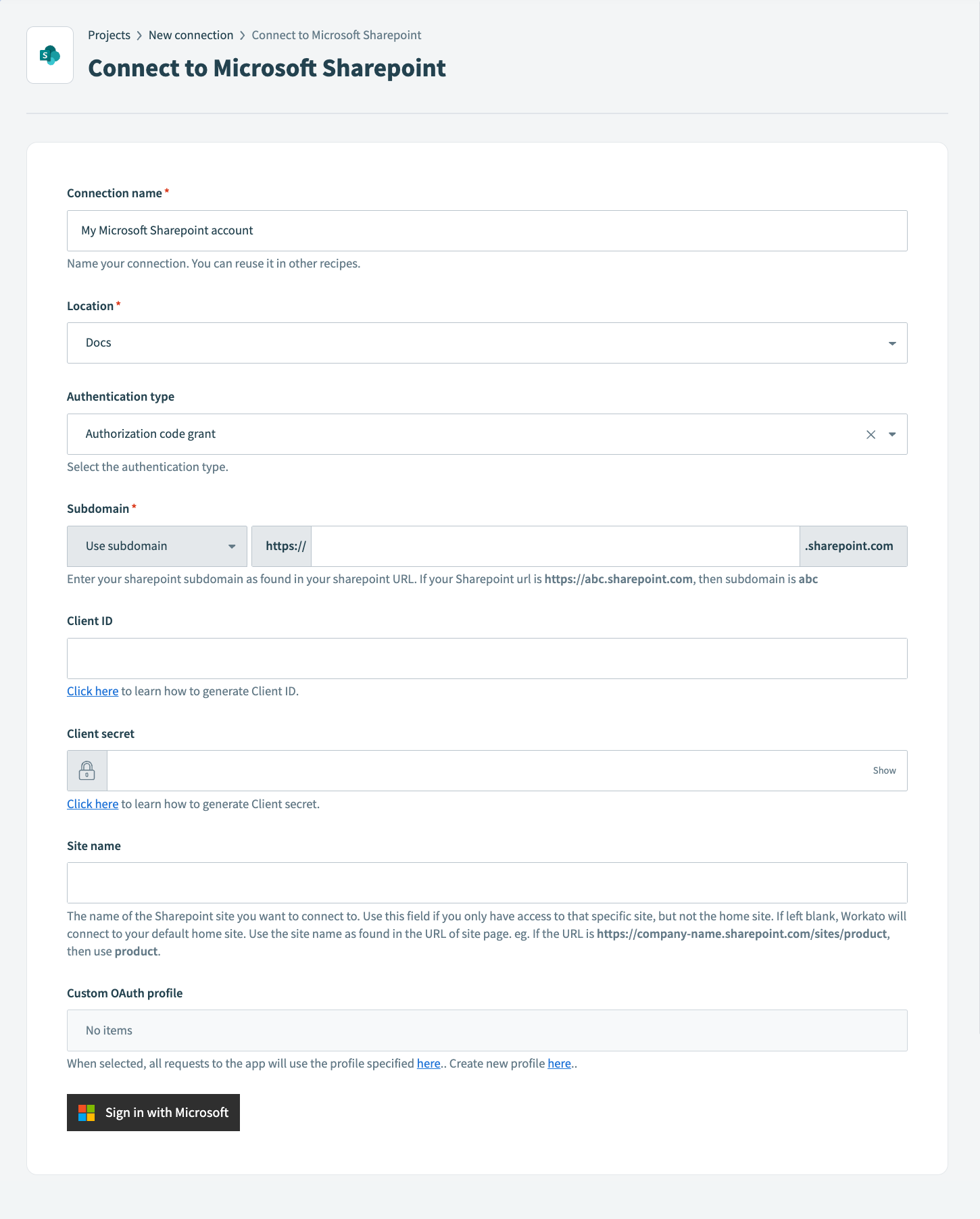Click the 'Name your connection' hint text
This screenshot has width=980, height=1219.
tap(214, 264)
